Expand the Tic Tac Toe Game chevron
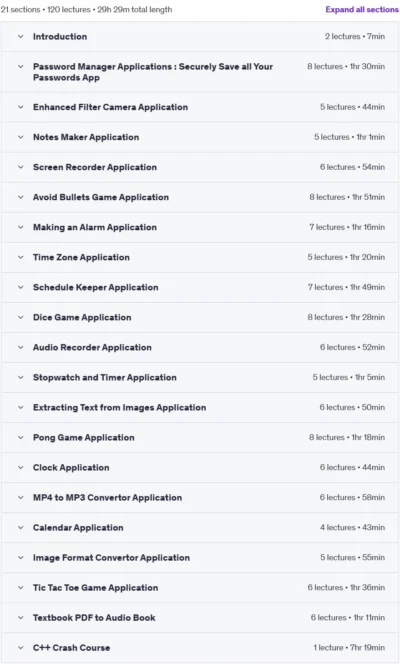 20,588
